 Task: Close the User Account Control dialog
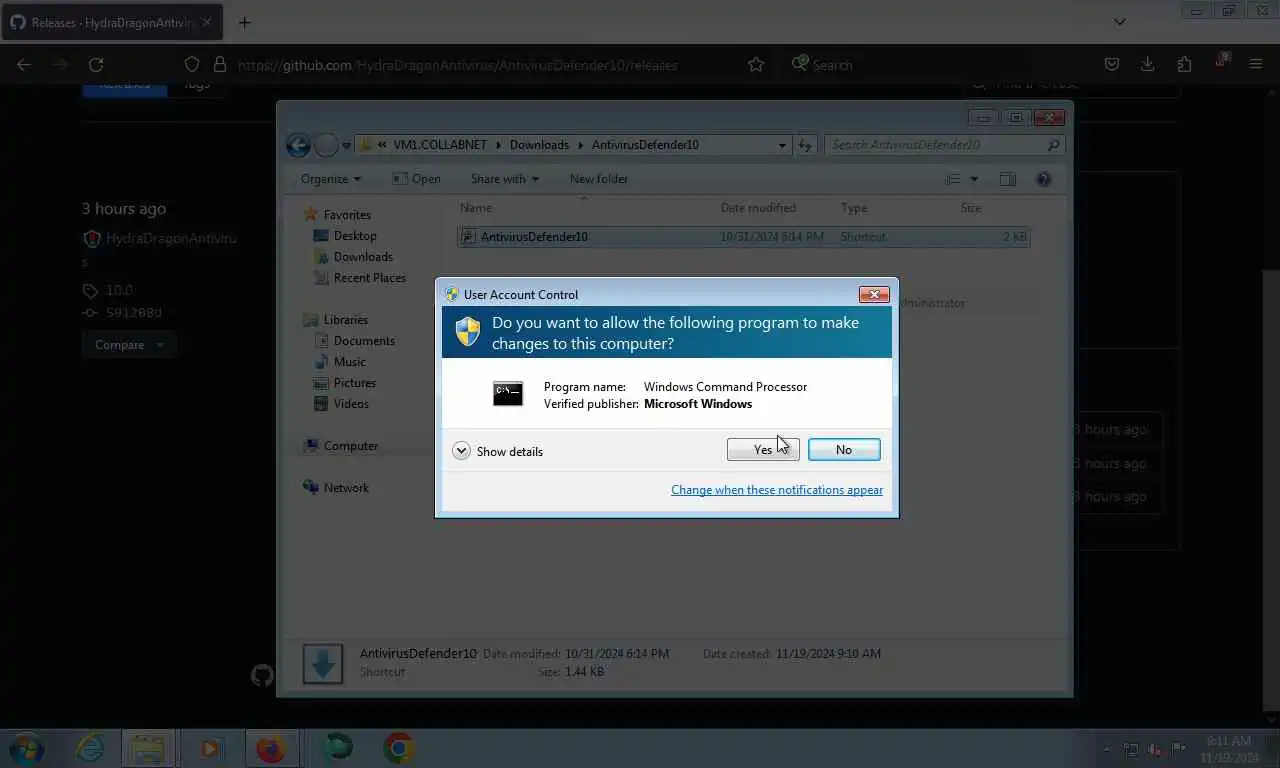874,294
